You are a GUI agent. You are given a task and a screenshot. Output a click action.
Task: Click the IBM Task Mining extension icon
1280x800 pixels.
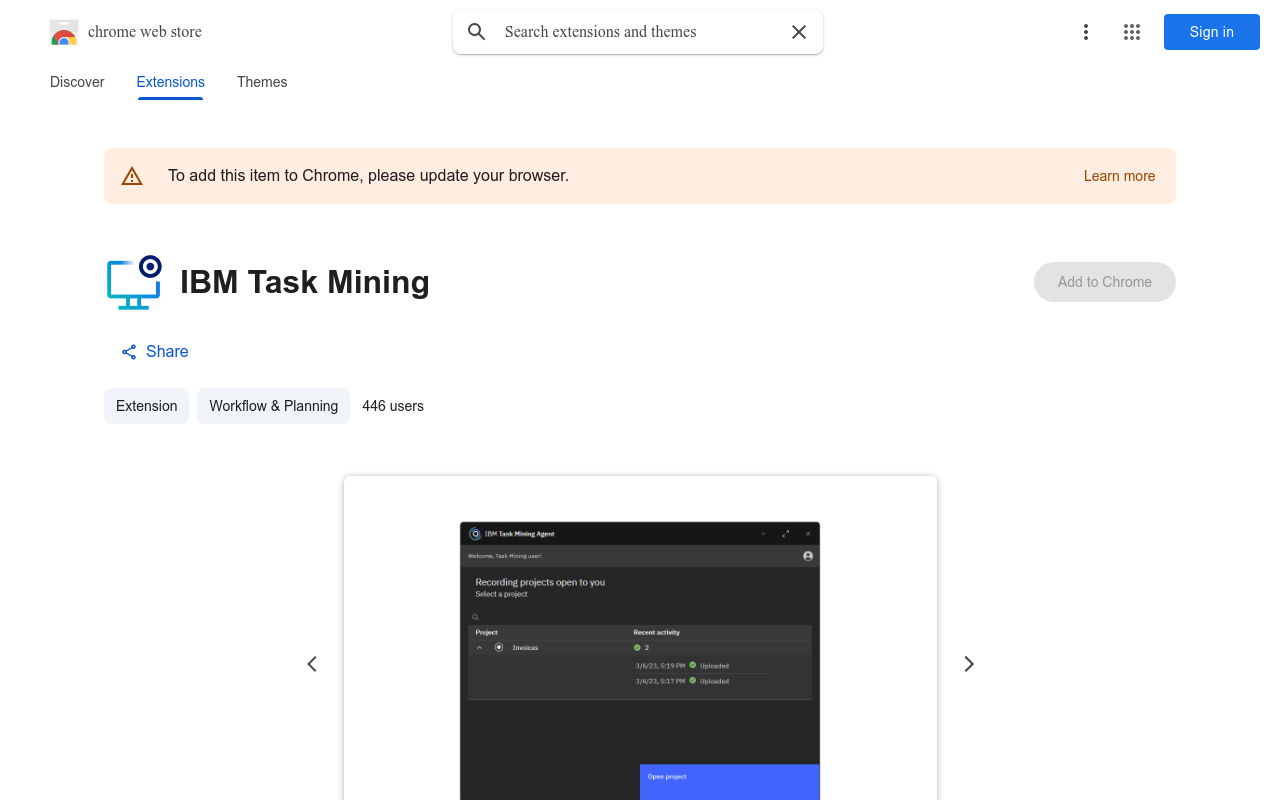click(x=135, y=282)
